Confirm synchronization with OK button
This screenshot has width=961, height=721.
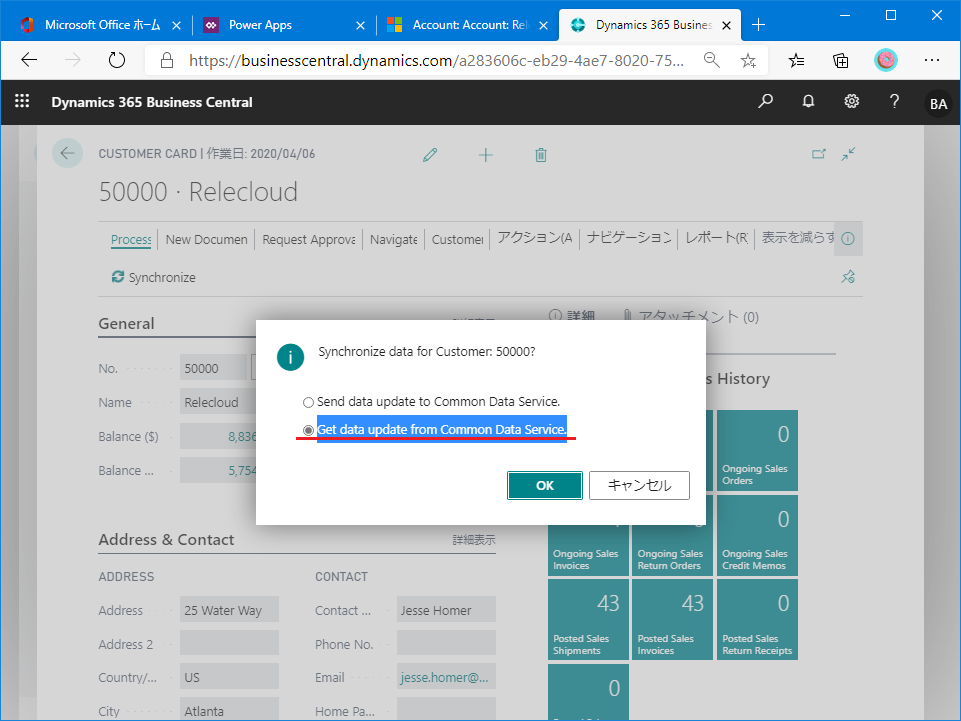click(x=544, y=486)
